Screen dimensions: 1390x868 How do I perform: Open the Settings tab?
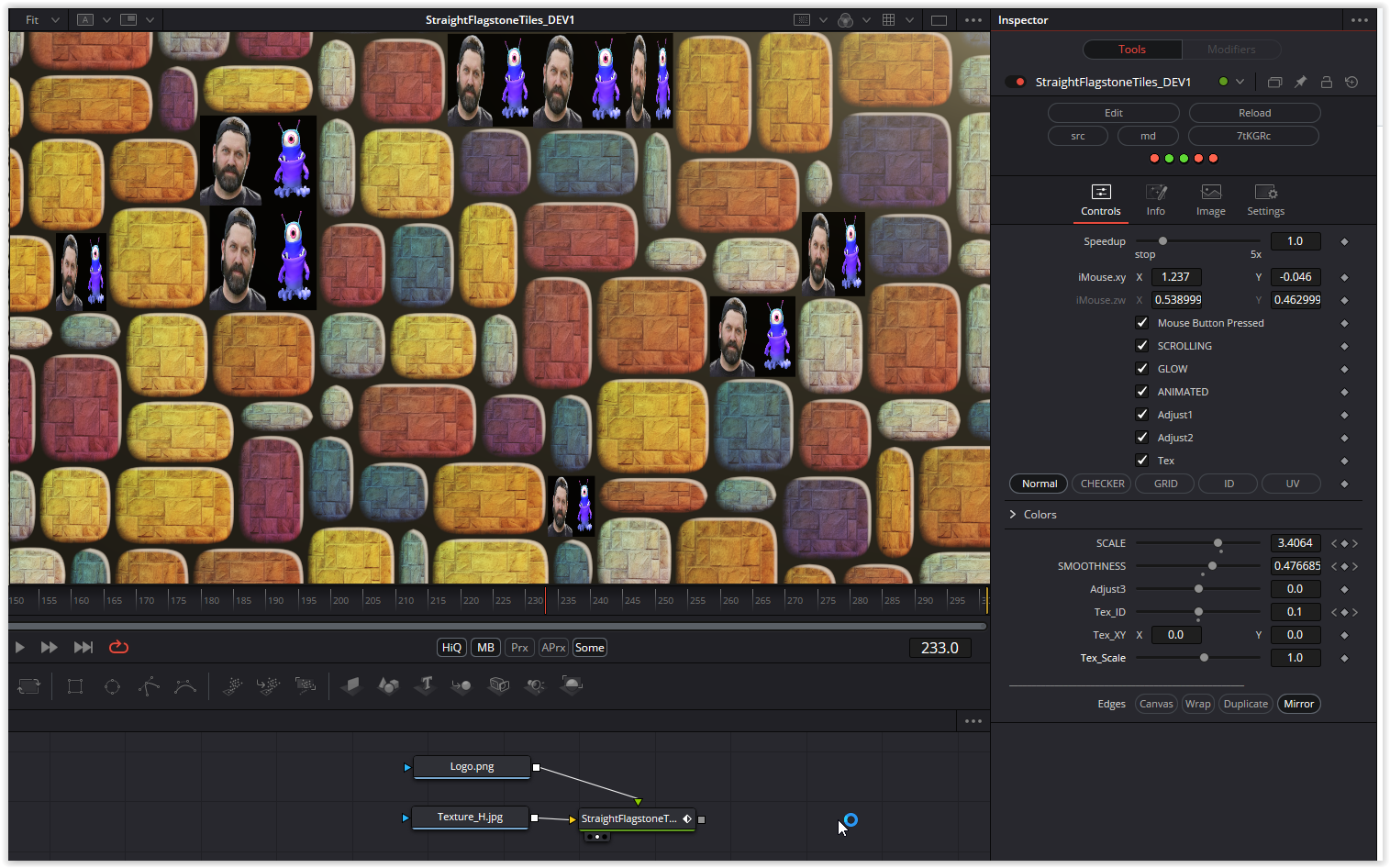click(1266, 200)
